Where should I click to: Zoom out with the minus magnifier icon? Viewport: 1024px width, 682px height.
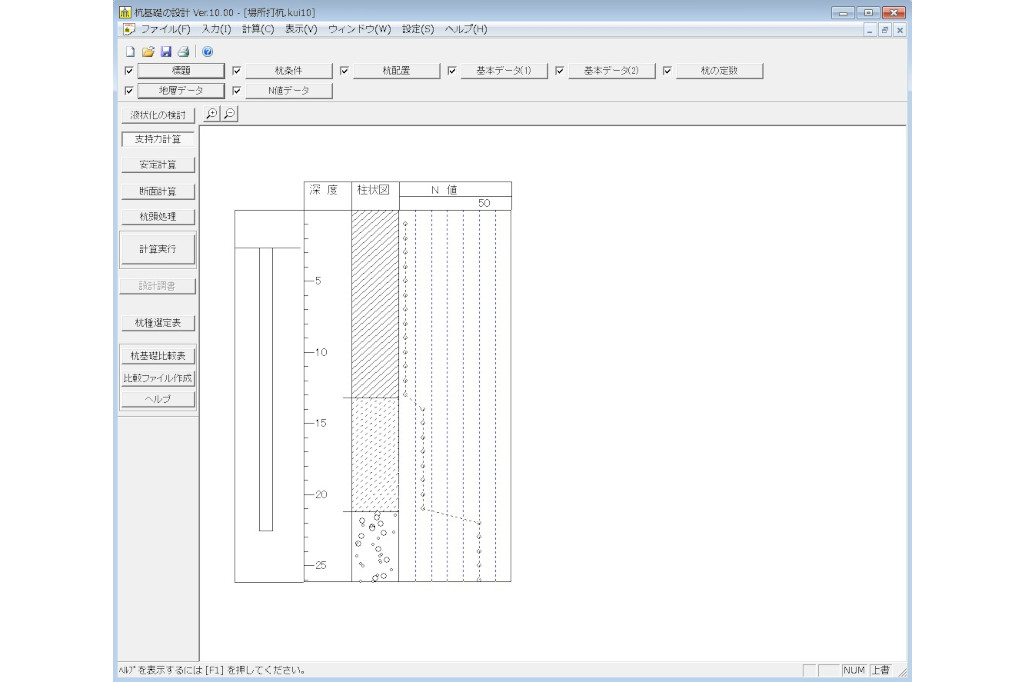point(229,115)
